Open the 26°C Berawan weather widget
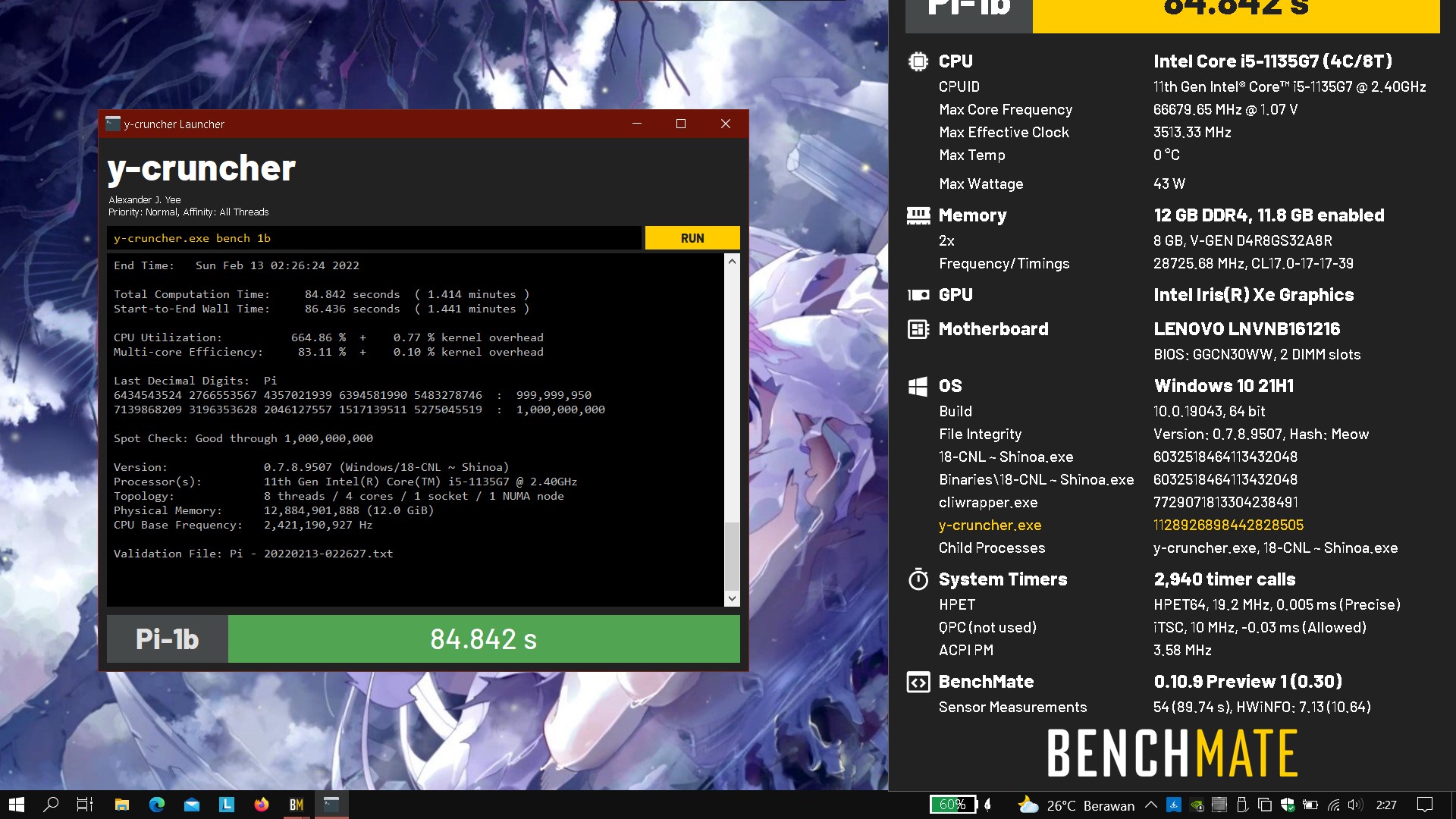Viewport: 1456px width, 819px height. click(1077, 805)
